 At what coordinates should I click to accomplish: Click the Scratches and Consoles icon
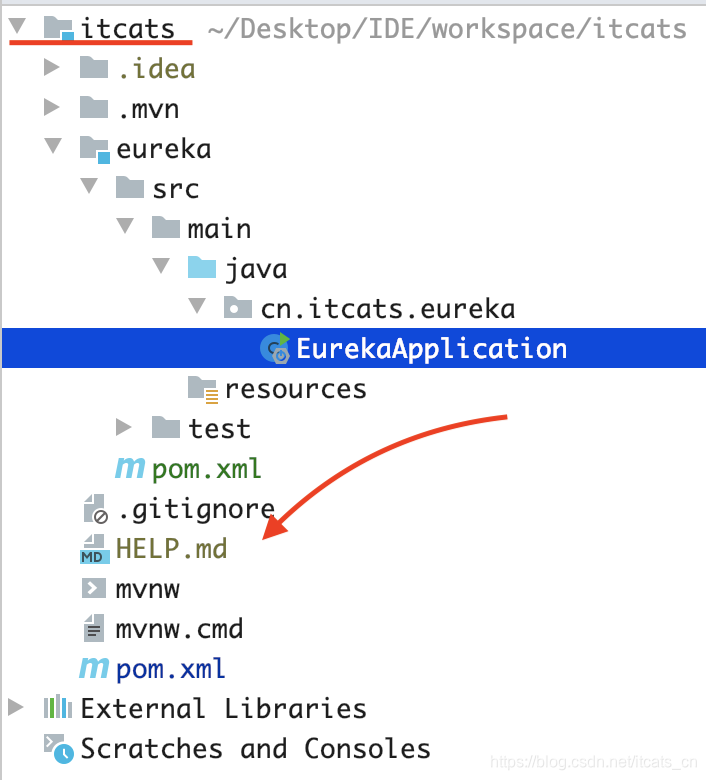[x=59, y=748]
